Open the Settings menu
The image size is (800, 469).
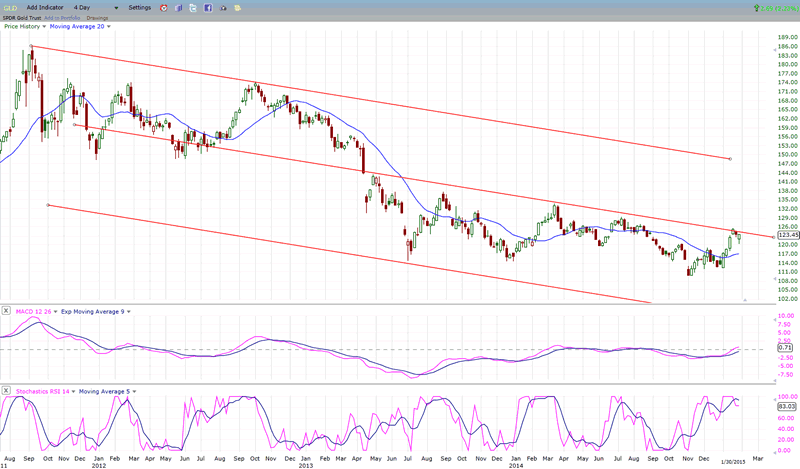(140, 7)
